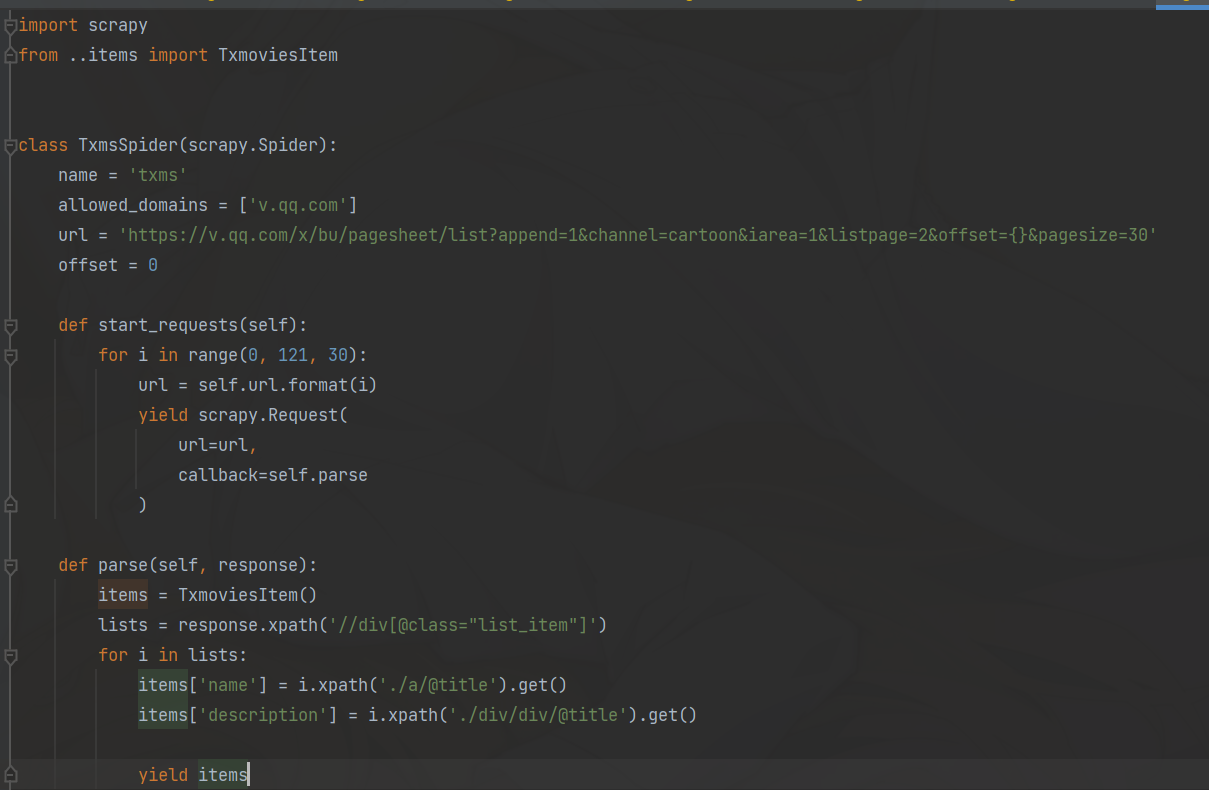Click the response parameter of parse
The width and height of the screenshot is (1209, 790).
click(258, 565)
